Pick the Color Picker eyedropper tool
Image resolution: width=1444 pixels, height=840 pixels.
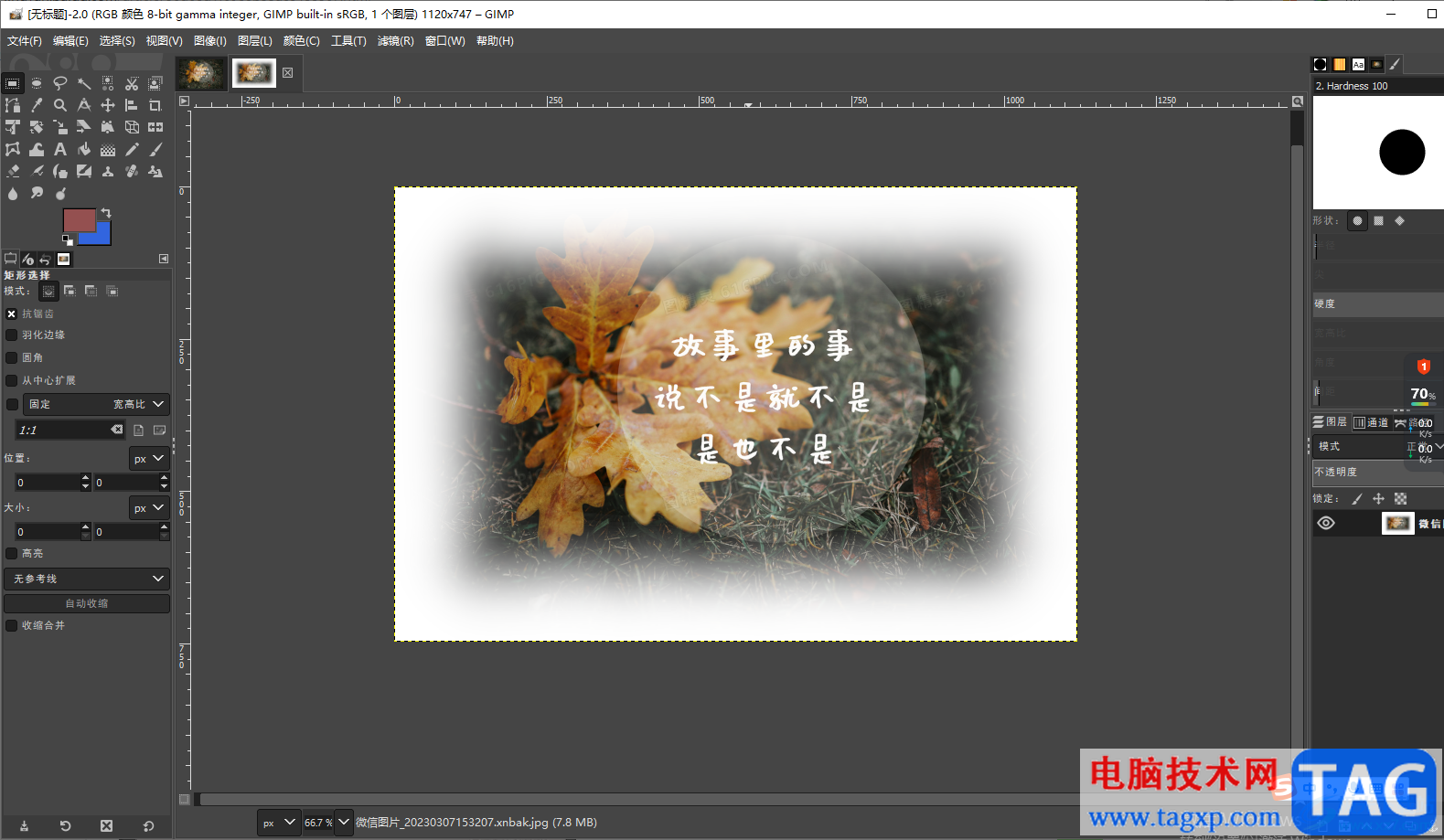[x=37, y=105]
